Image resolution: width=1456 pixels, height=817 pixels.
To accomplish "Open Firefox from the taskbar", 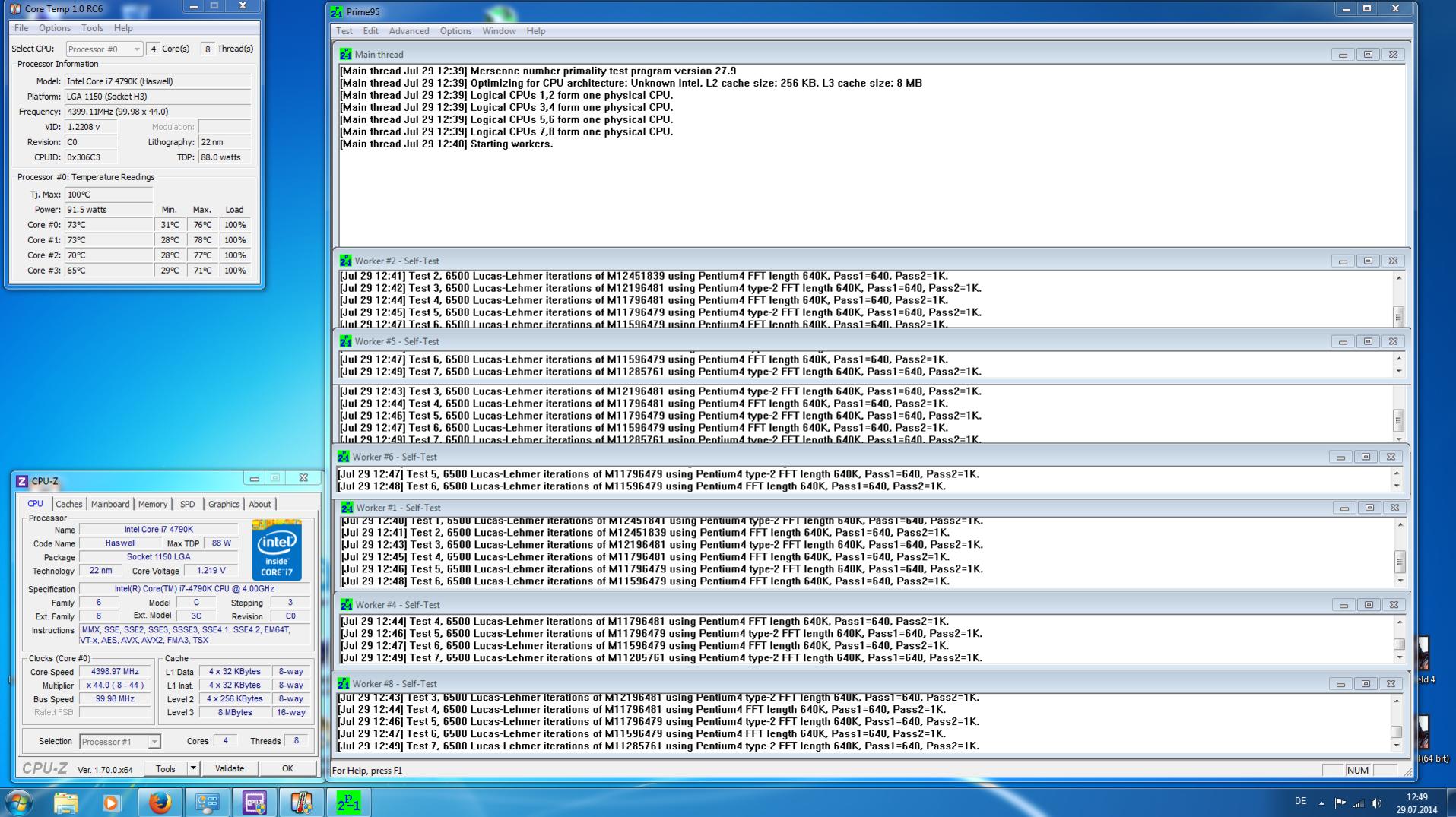I will click(160, 803).
